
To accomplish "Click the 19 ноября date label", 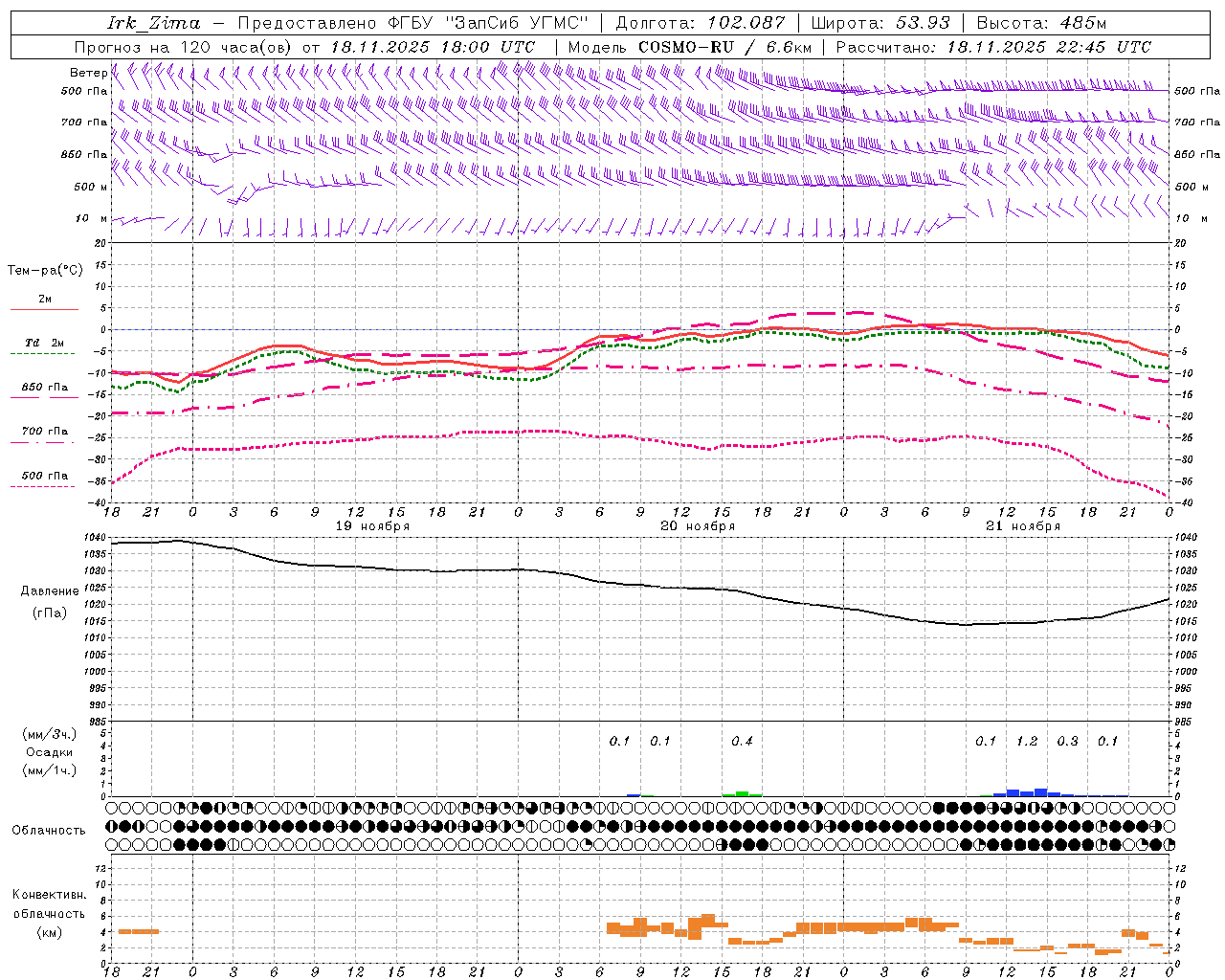I will click(x=372, y=526).
